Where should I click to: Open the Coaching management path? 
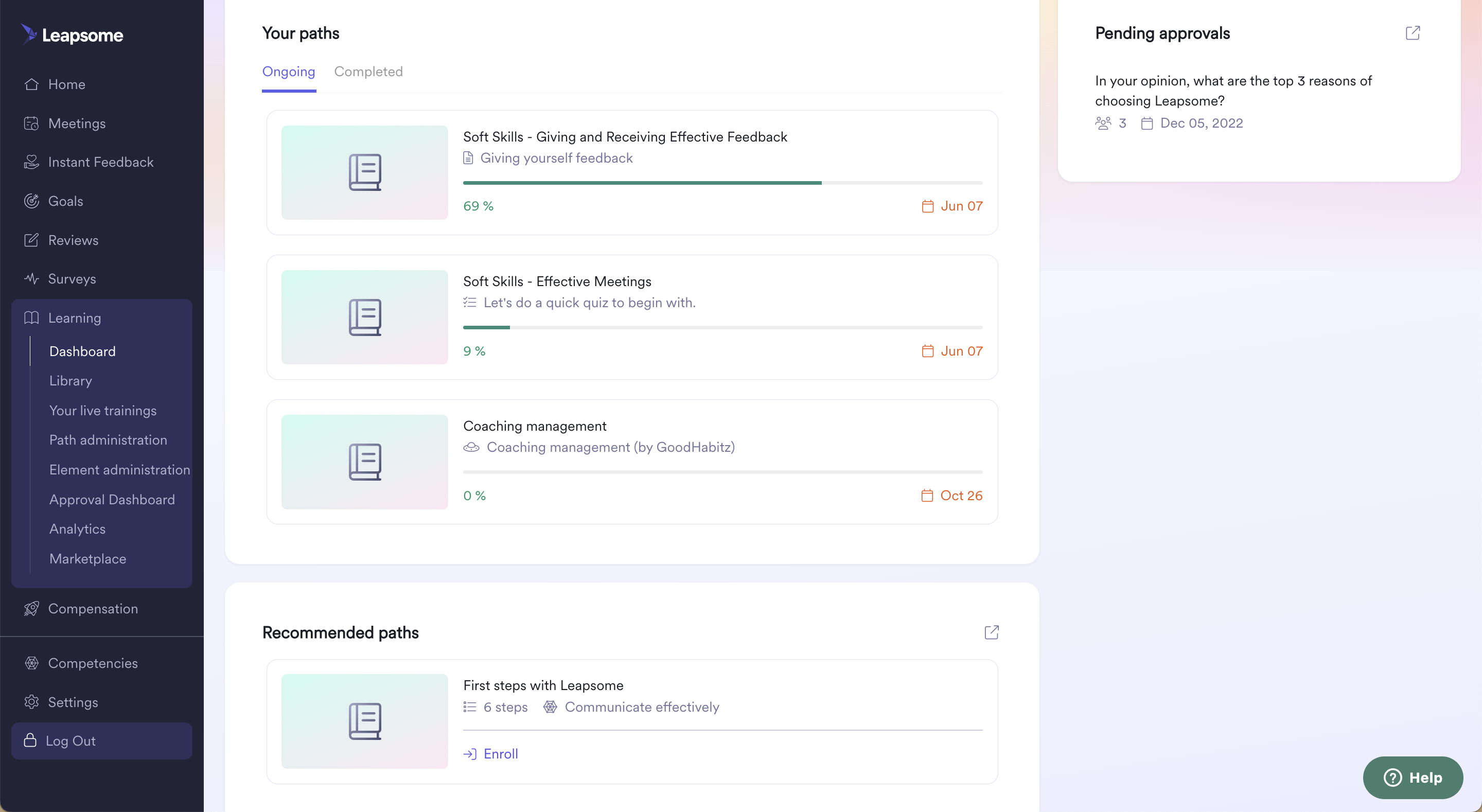point(535,426)
